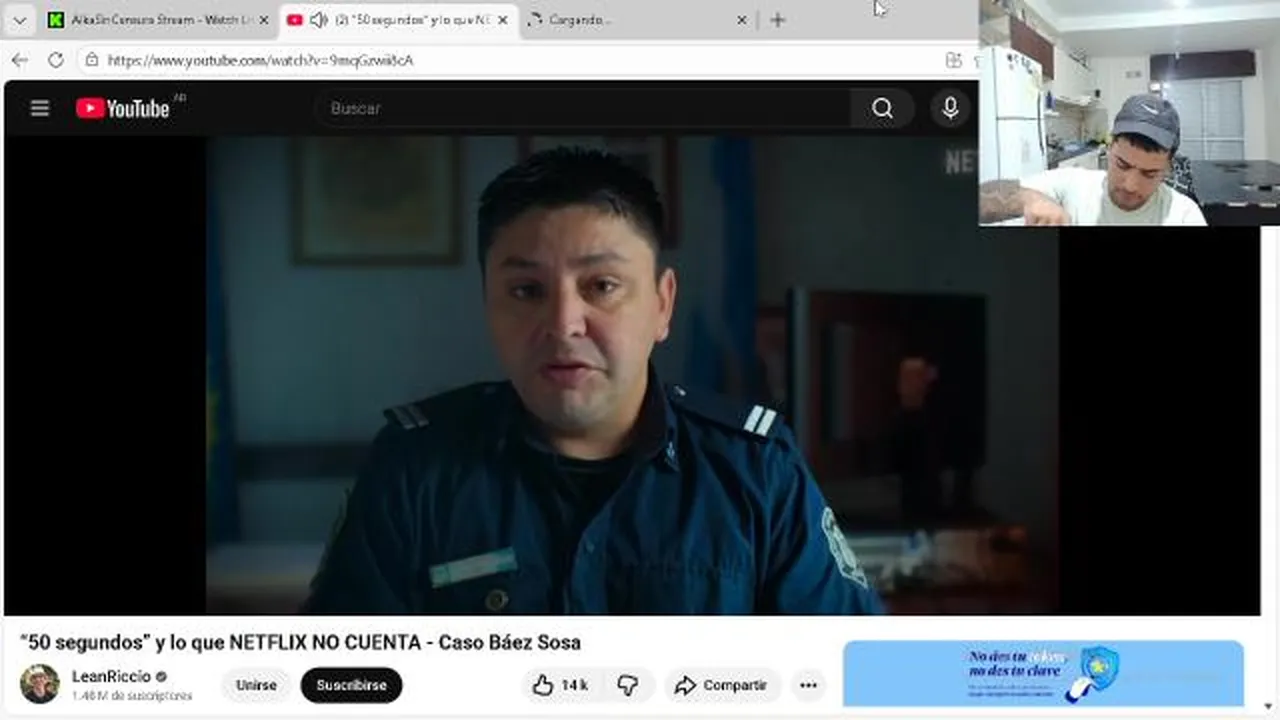
Task: Switch to the AlkaSin Censura Stream tab
Action: [x=158, y=20]
